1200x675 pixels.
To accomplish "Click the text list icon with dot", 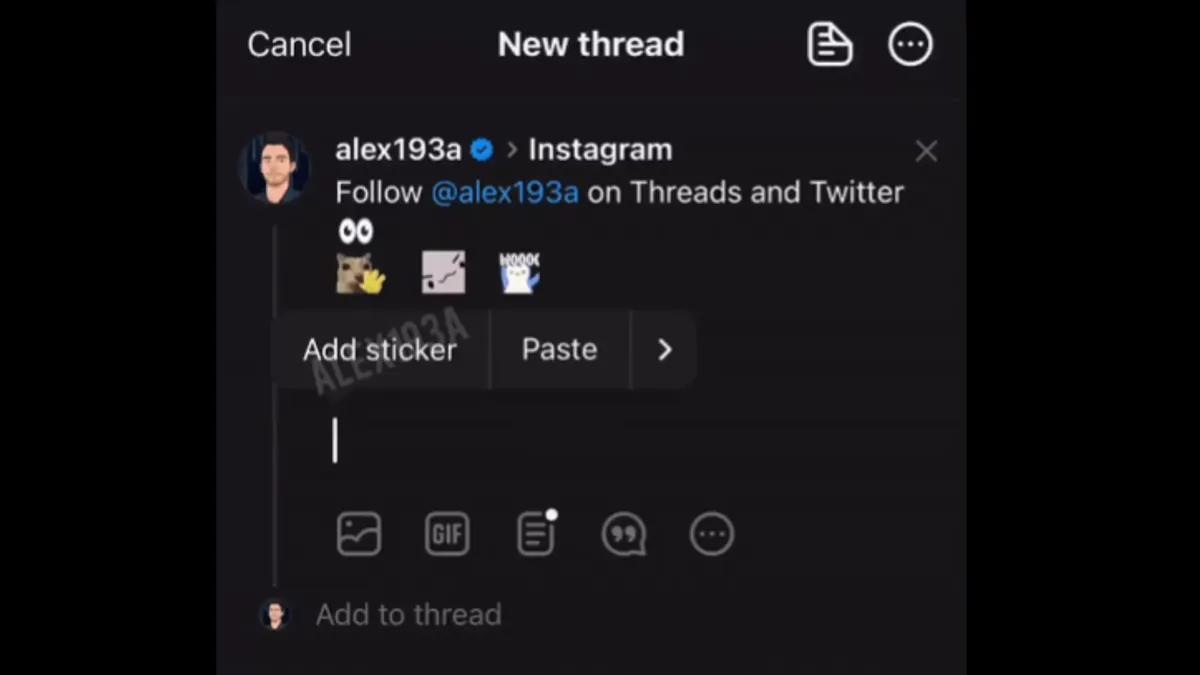I will click(x=536, y=534).
